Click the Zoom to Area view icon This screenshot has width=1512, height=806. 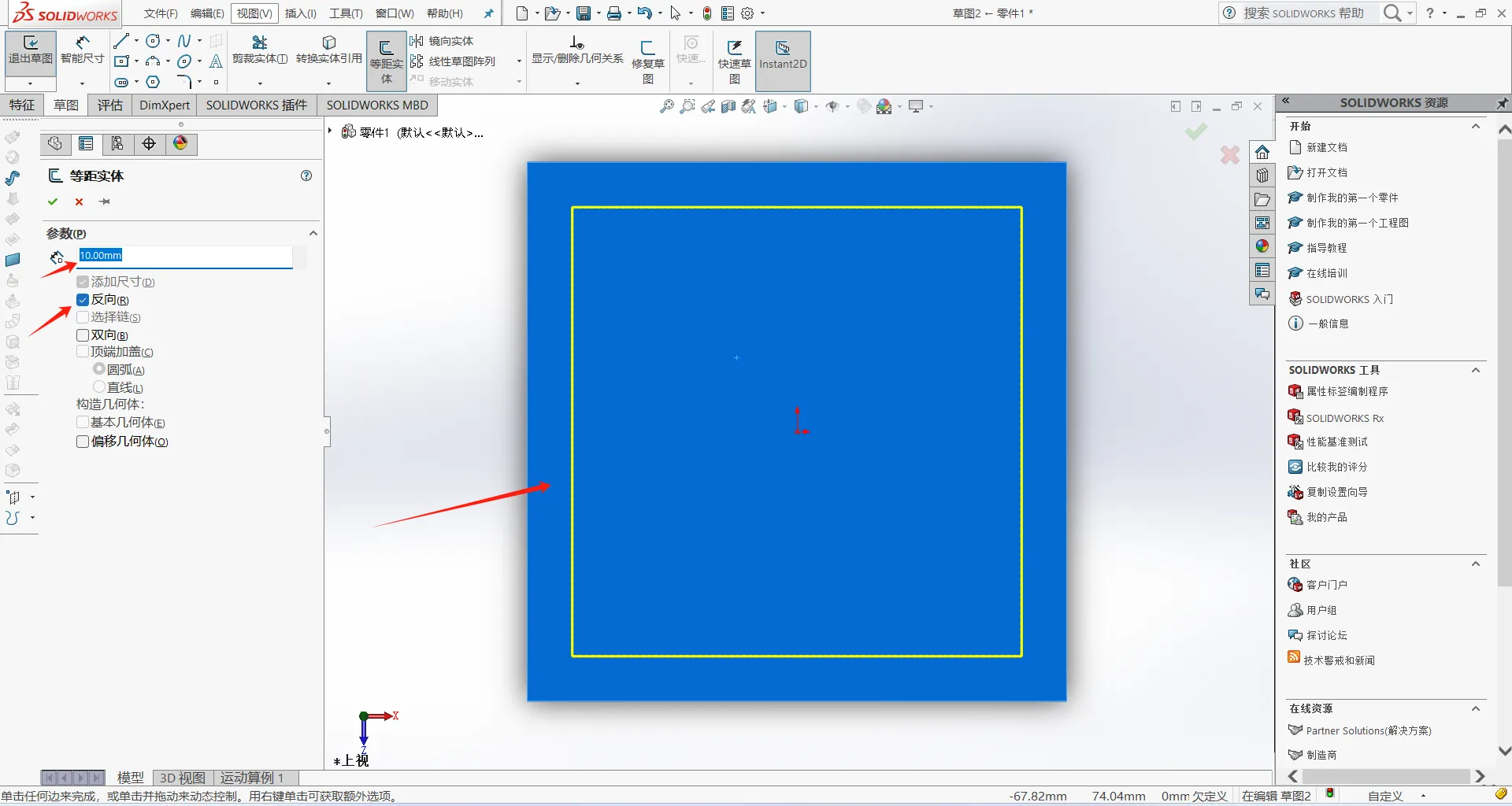pos(687,106)
